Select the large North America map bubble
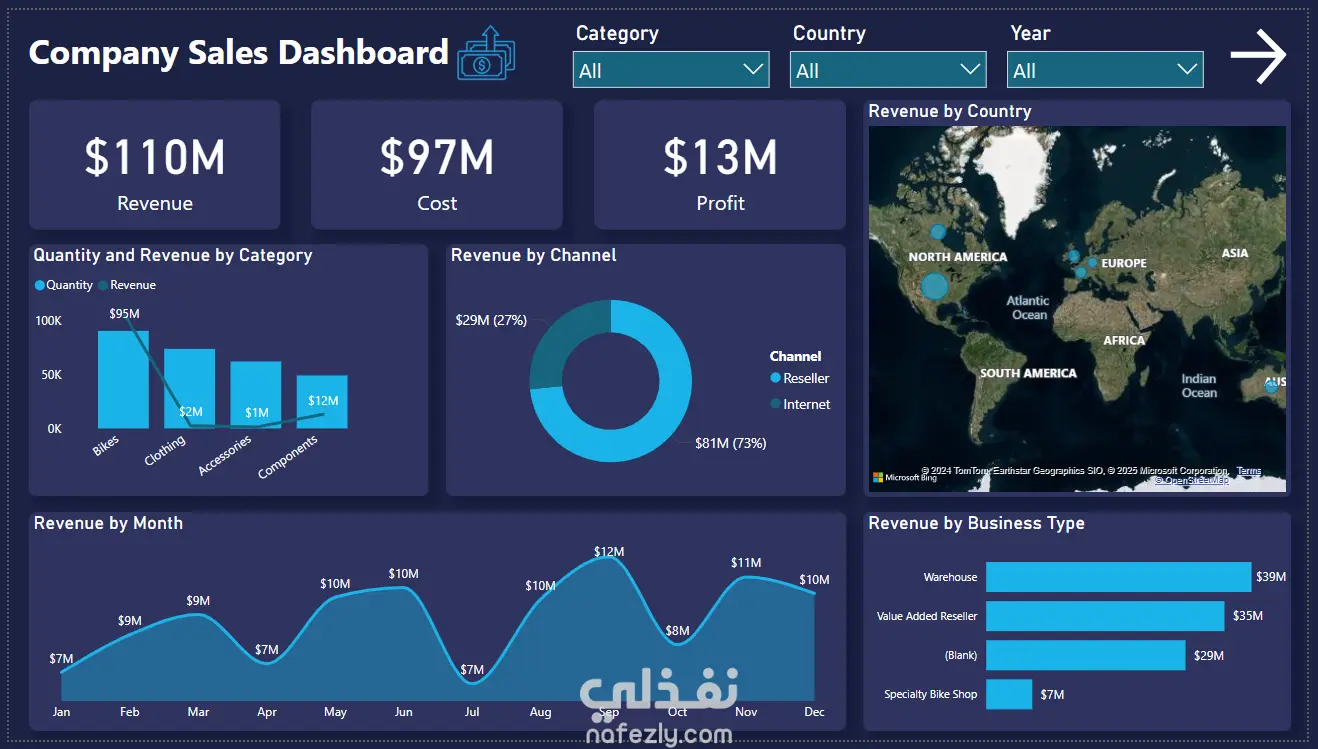The height and width of the screenshot is (749, 1318). [934, 287]
